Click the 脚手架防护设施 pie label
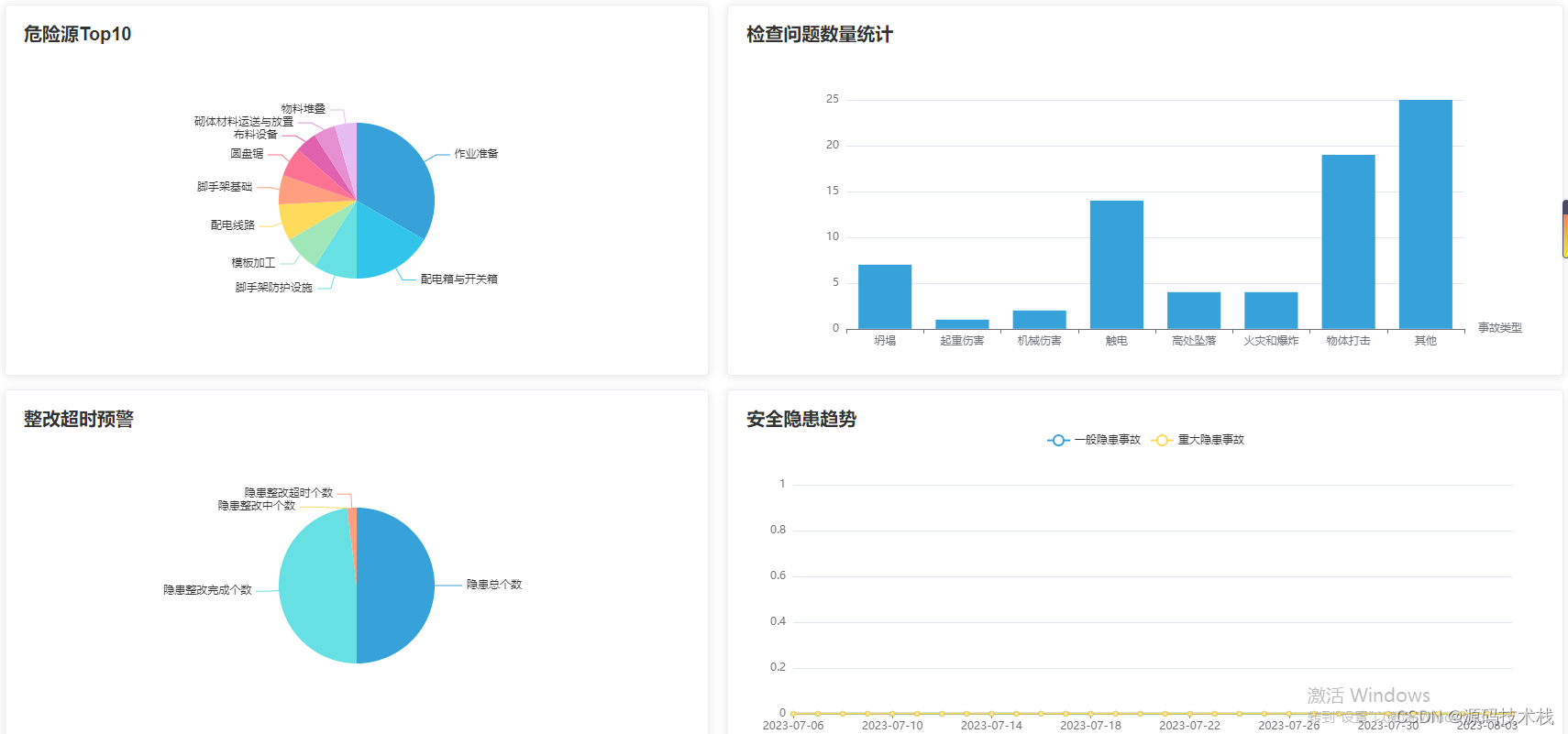The height and width of the screenshot is (734, 1568). pyautogui.click(x=273, y=288)
